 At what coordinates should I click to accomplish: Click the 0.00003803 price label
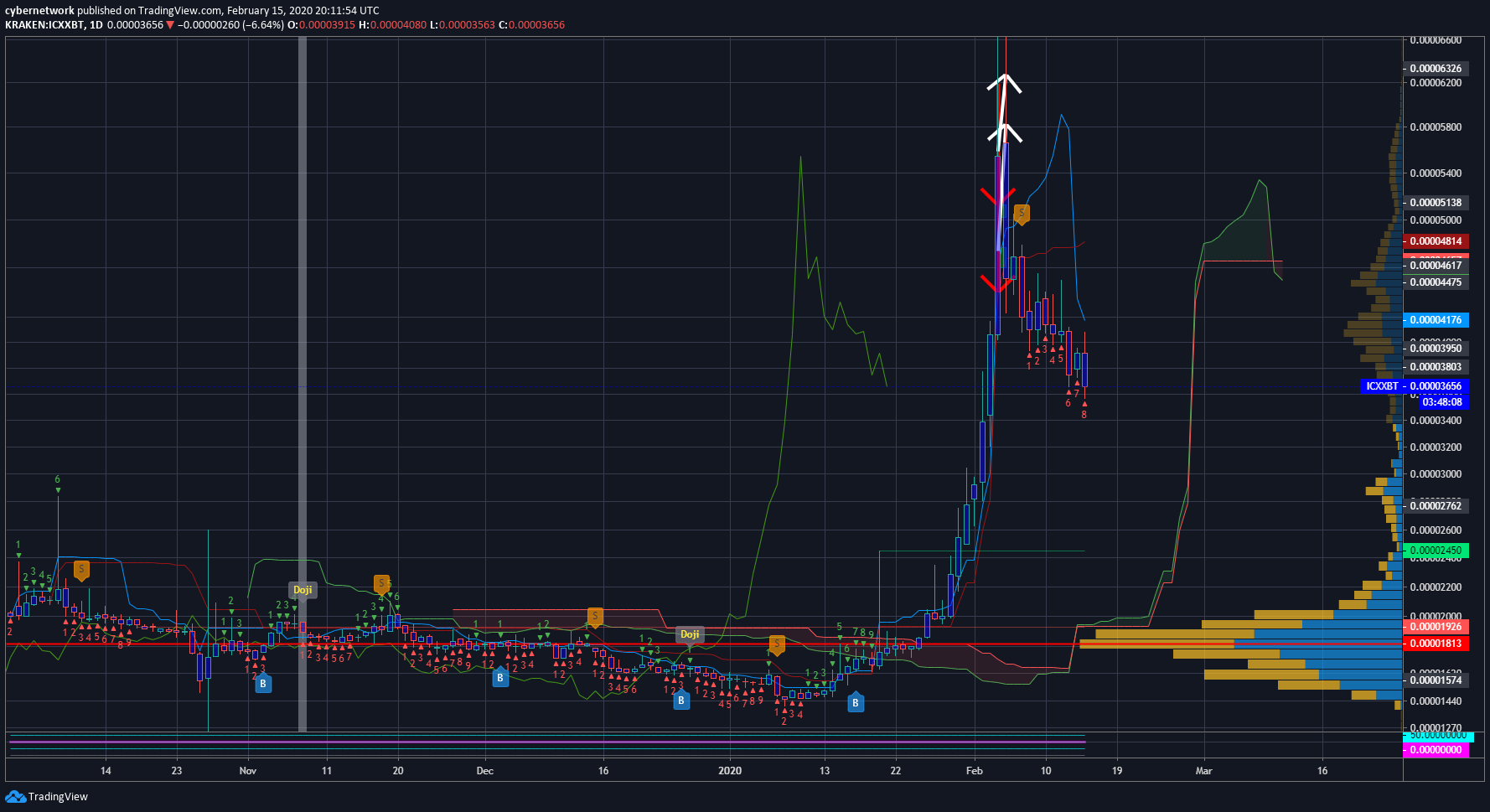(x=1436, y=367)
